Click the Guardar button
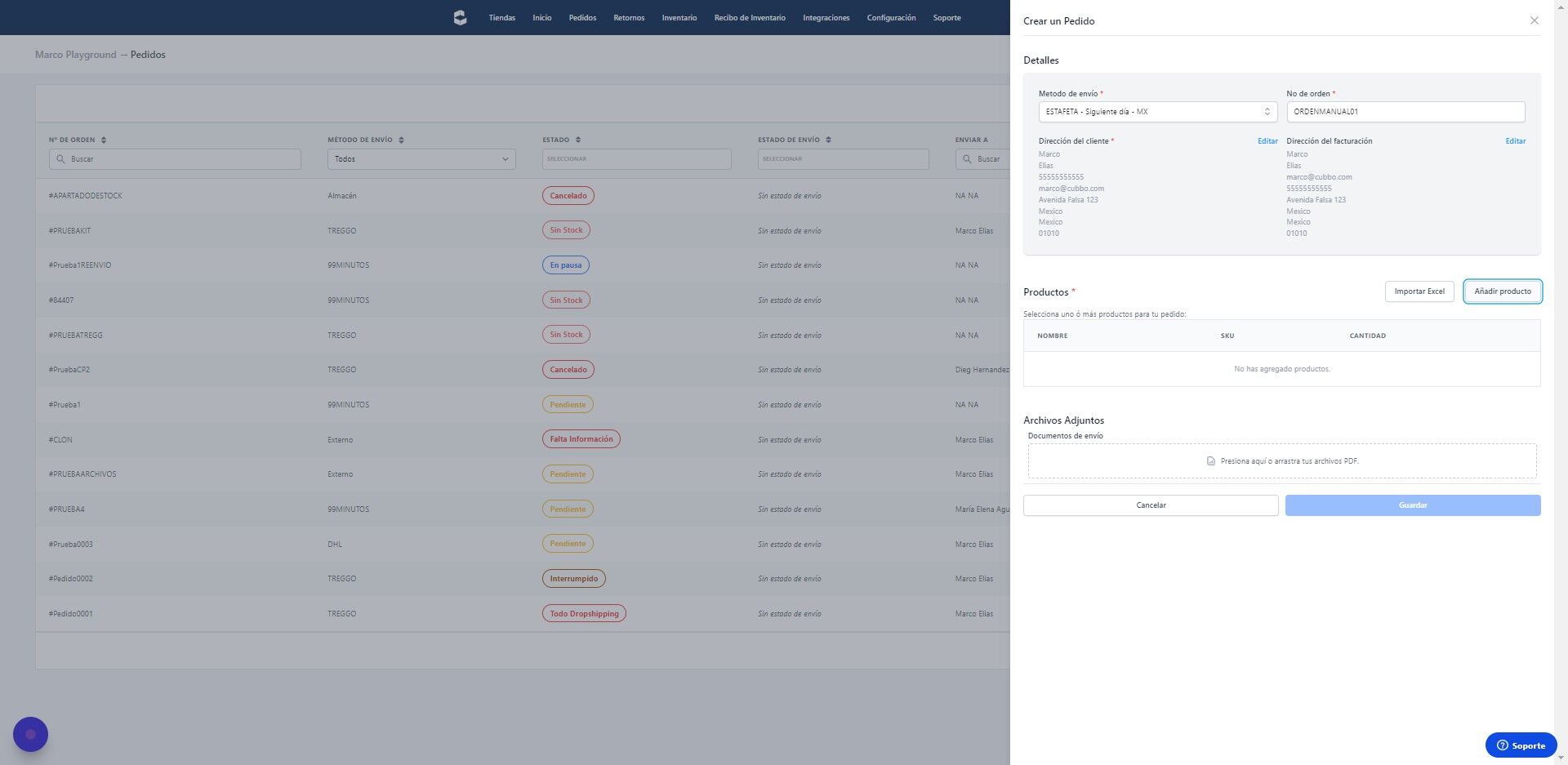1568x765 pixels. pyautogui.click(x=1413, y=505)
